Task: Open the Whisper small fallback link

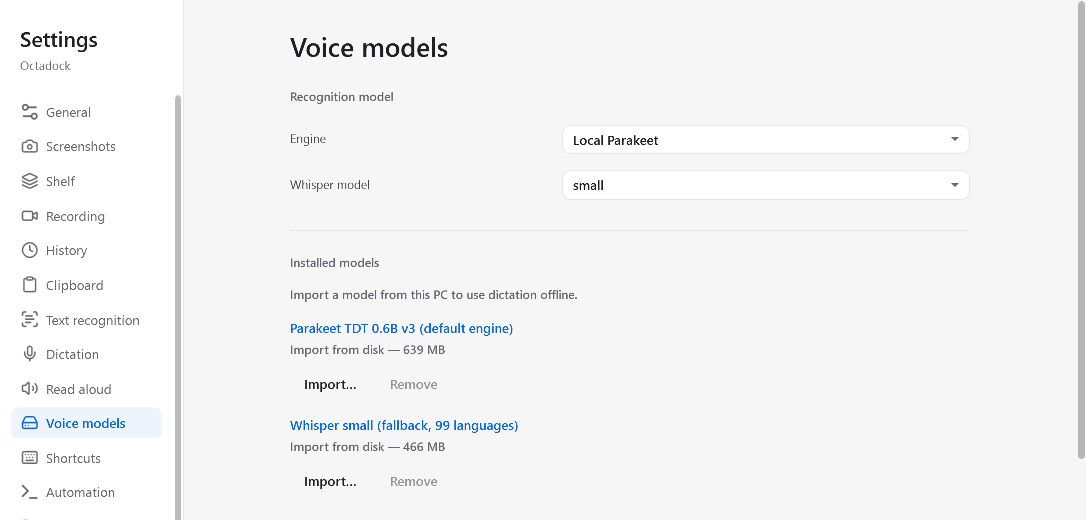Action: pyautogui.click(x=404, y=425)
